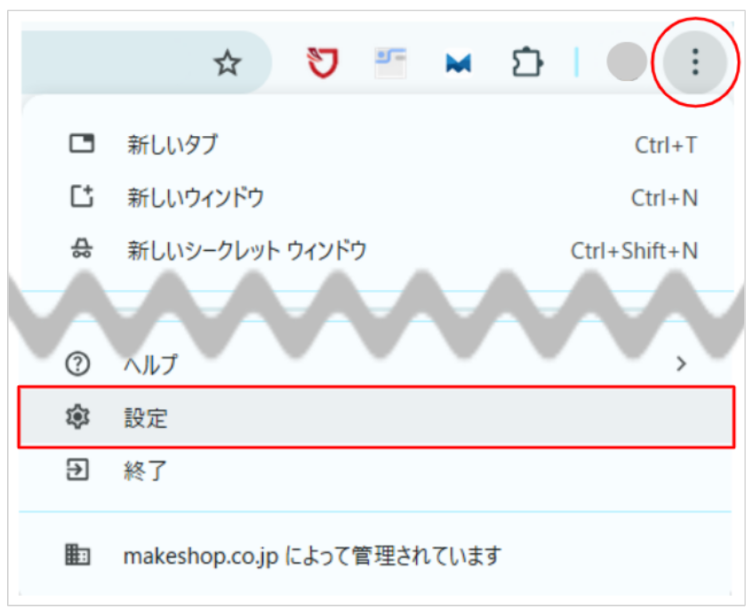Image resolution: width=753 pixels, height=611 pixels.
Task: Select 新しいタブ menu item
Action: 376,145
